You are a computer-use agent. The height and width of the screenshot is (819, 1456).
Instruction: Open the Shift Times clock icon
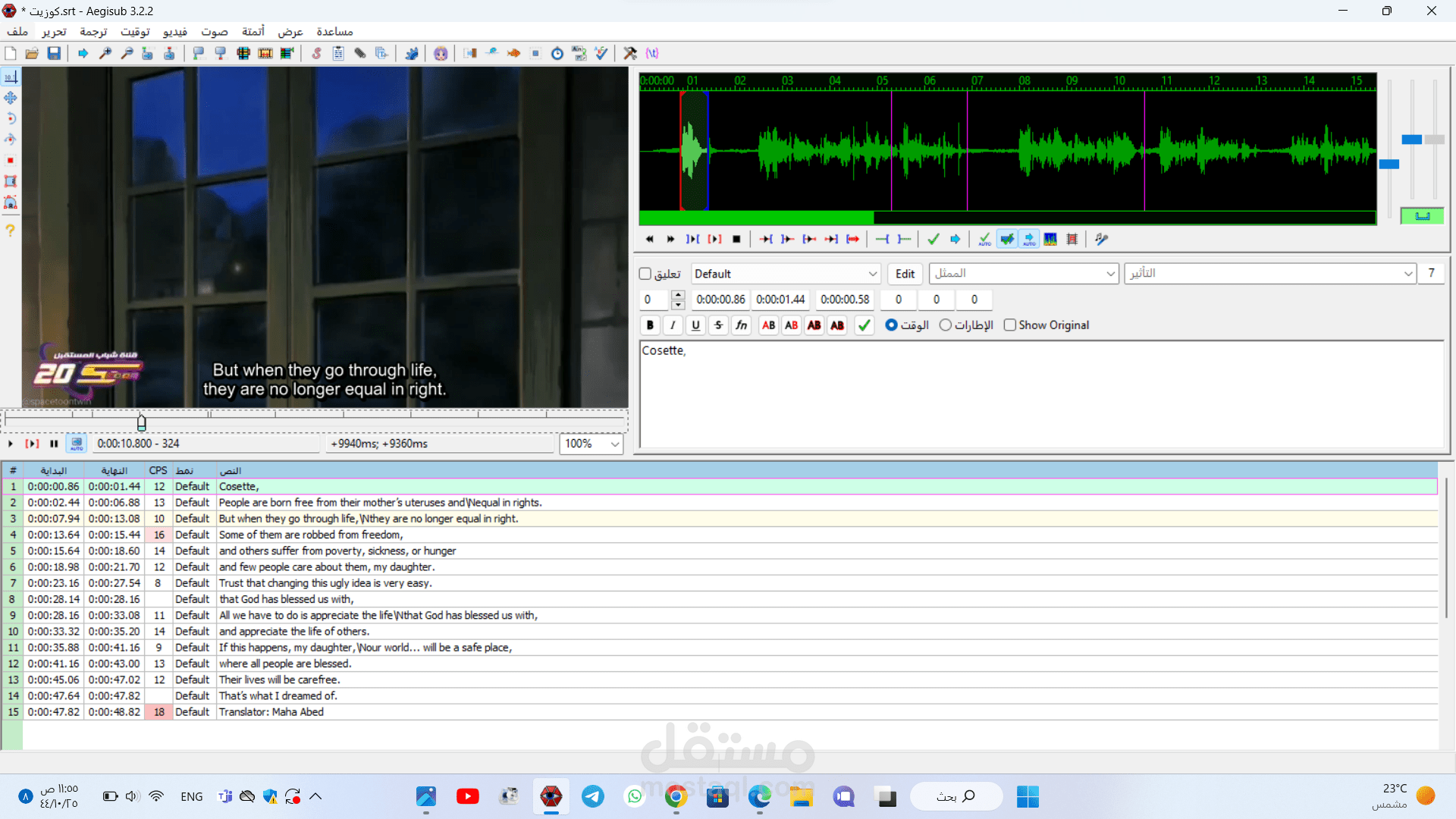pos(557,53)
